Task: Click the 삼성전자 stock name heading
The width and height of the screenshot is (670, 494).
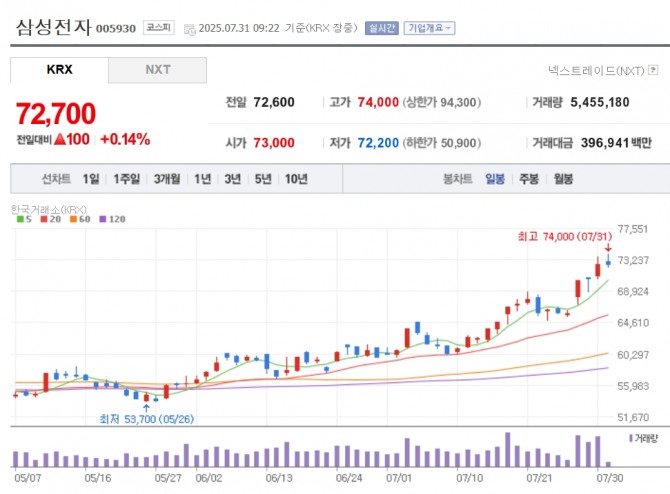Action: tap(53, 27)
